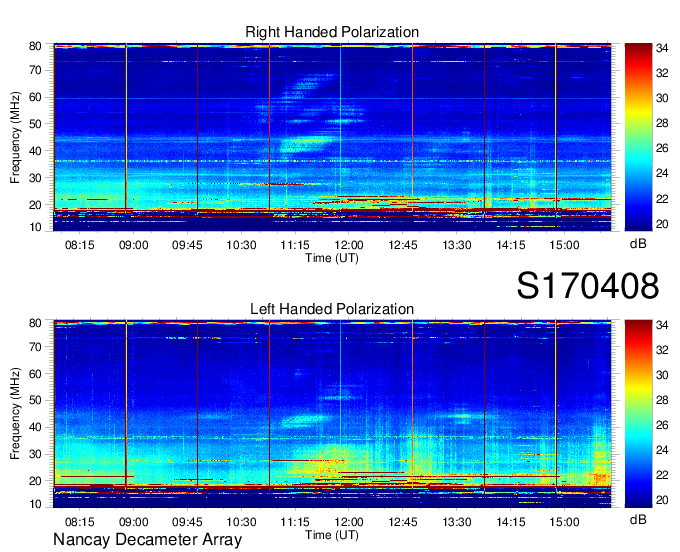Click the 10 MHz tick on Right Handed plot

[x=35, y=228]
